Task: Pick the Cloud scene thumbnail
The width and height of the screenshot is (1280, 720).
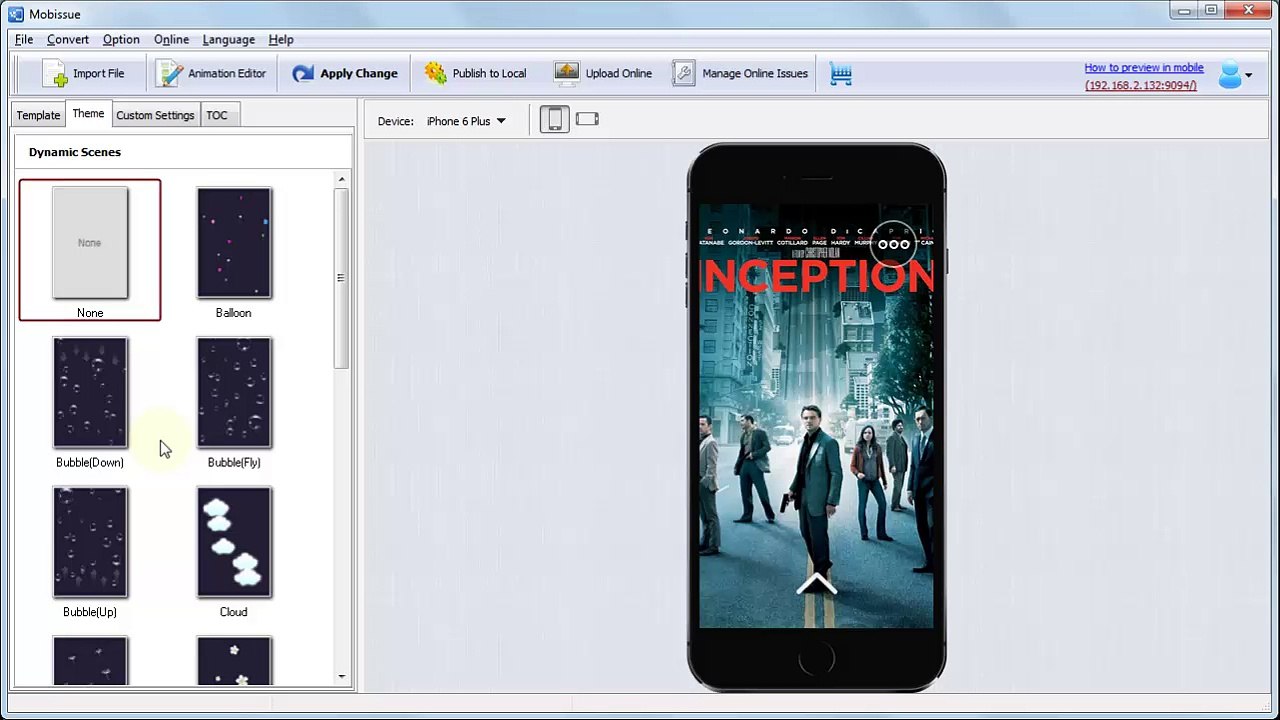Action: click(234, 542)
